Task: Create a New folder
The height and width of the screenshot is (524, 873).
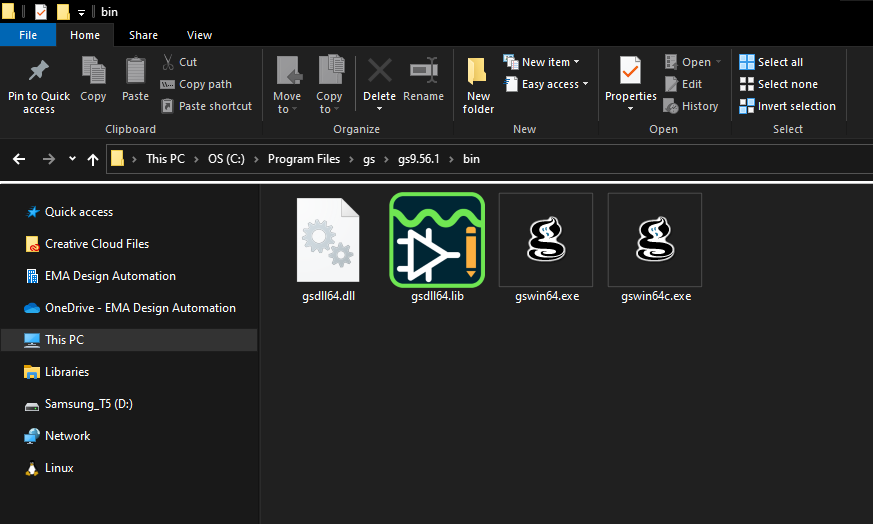Action: click(x=478, y=85)
